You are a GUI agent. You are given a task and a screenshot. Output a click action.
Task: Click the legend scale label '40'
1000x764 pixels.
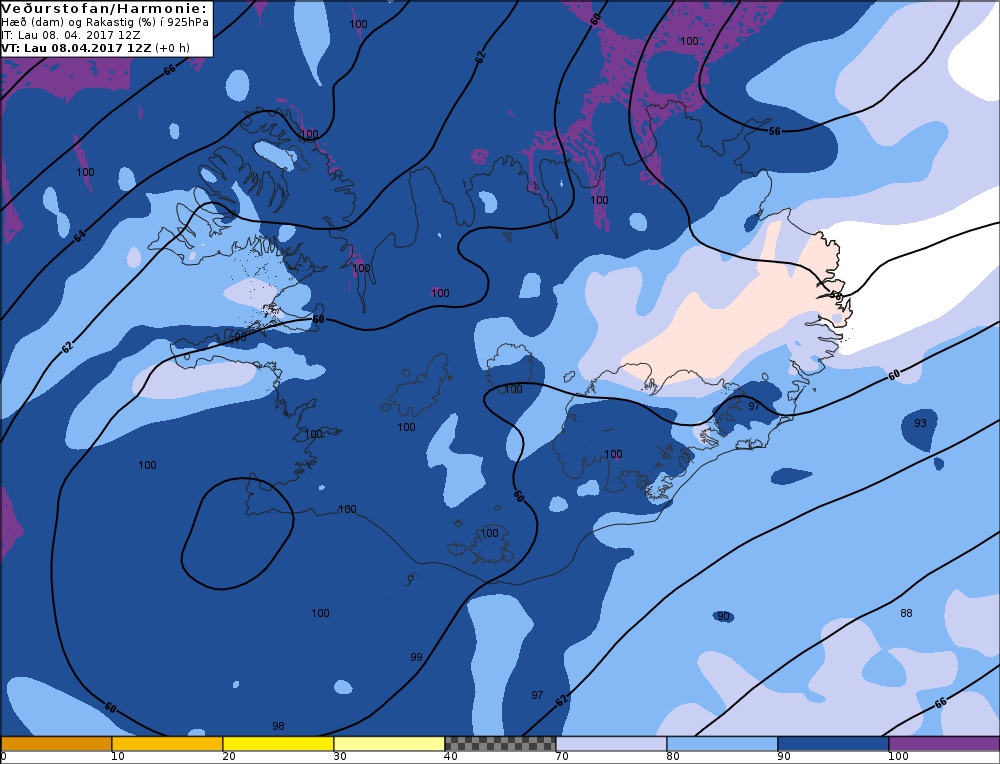coord(451,756)
